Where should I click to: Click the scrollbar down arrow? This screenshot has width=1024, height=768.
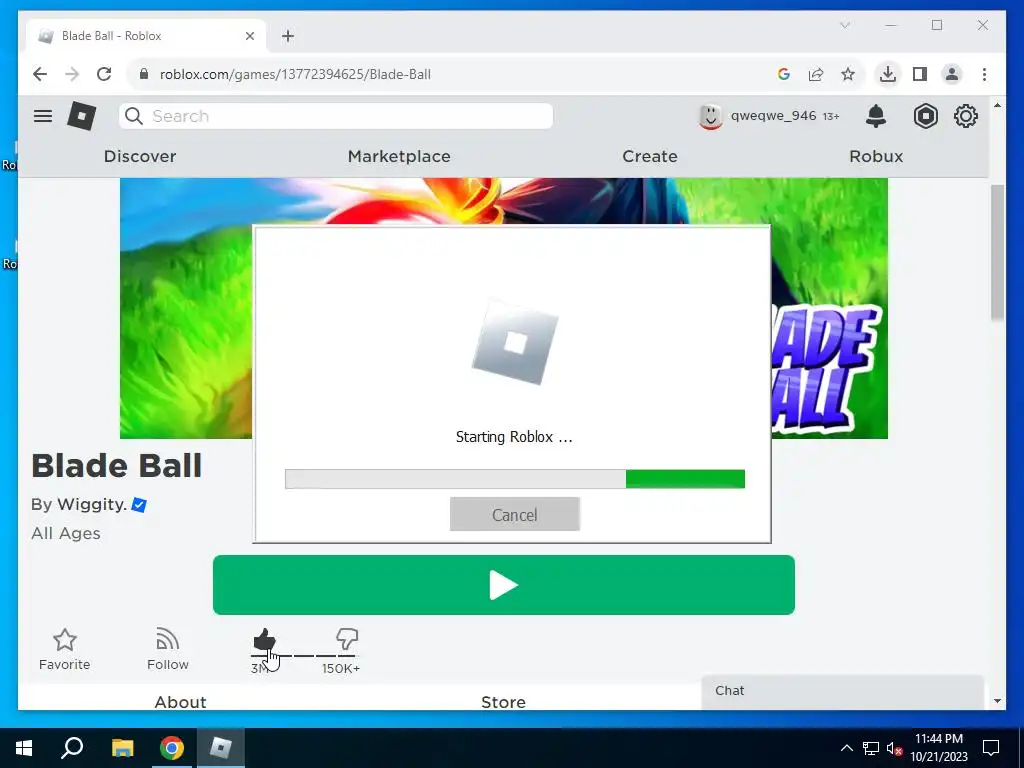click(997, 701)
